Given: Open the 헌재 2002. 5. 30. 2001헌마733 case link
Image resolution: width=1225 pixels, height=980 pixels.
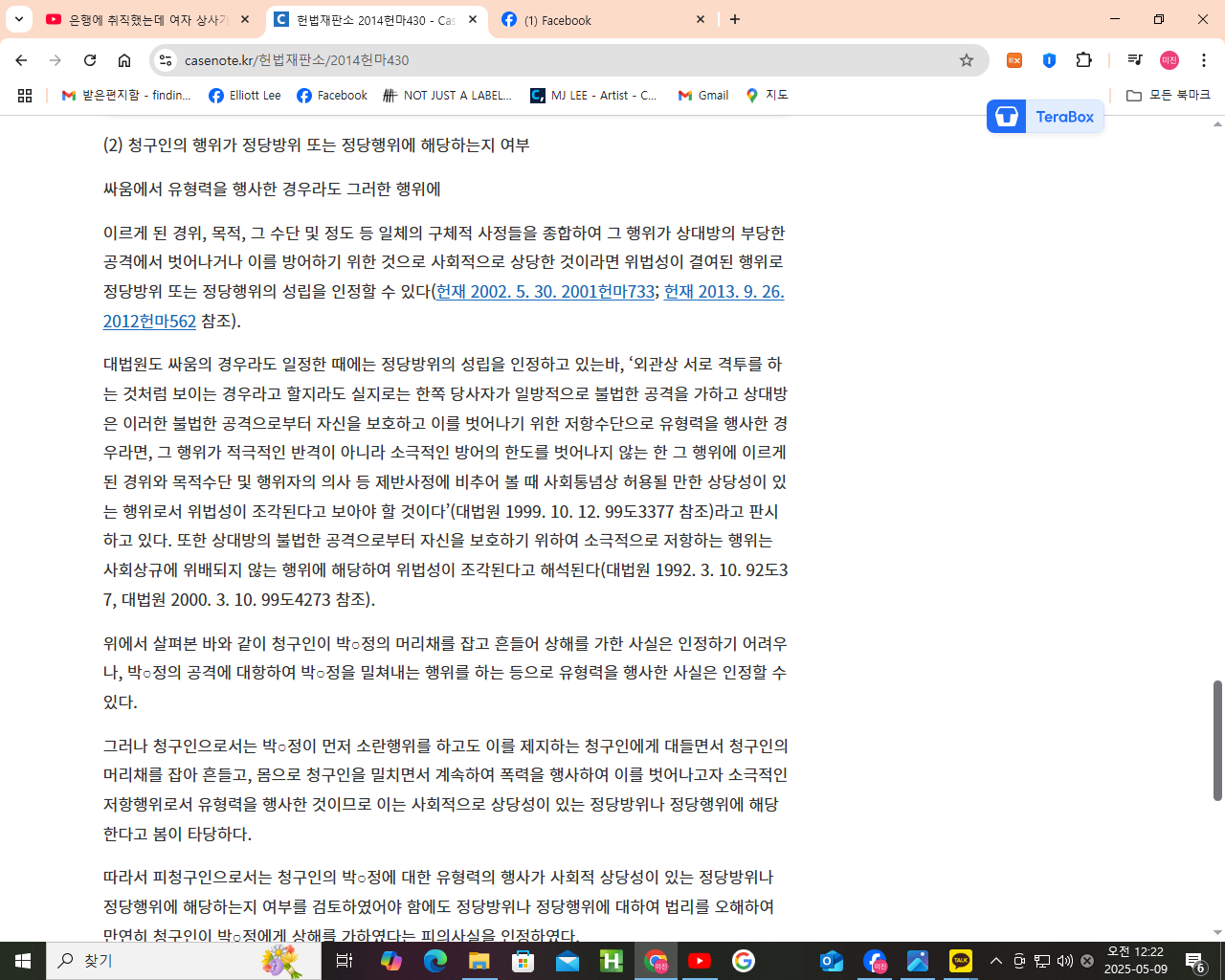Looking at the screenshot, I should pos(546,291).
